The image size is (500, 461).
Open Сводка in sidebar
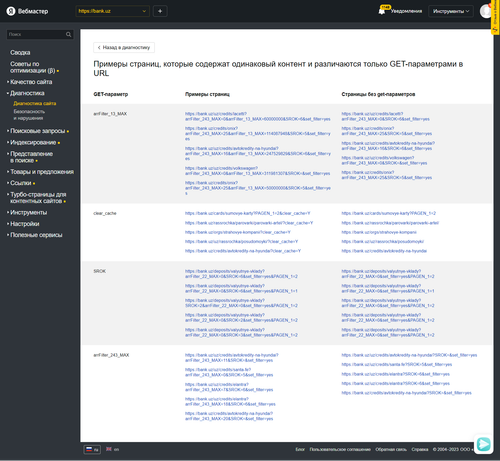tap(20, 53)
